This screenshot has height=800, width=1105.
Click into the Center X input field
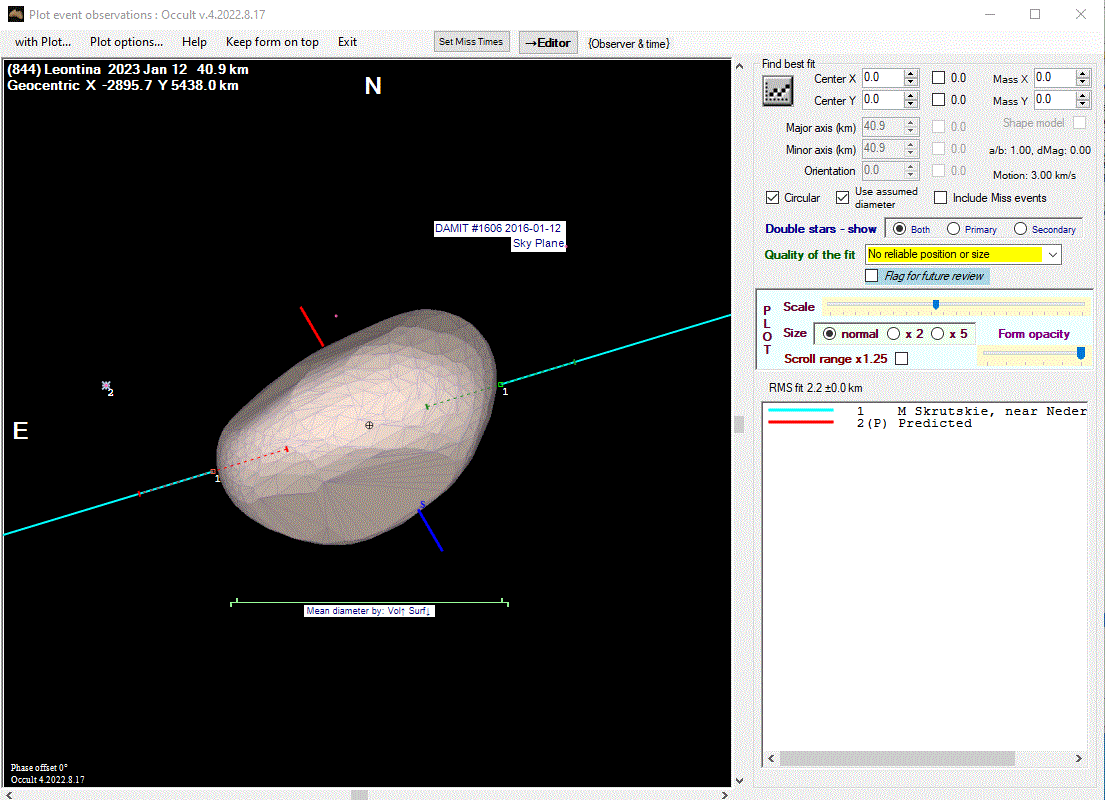point(882,78)
